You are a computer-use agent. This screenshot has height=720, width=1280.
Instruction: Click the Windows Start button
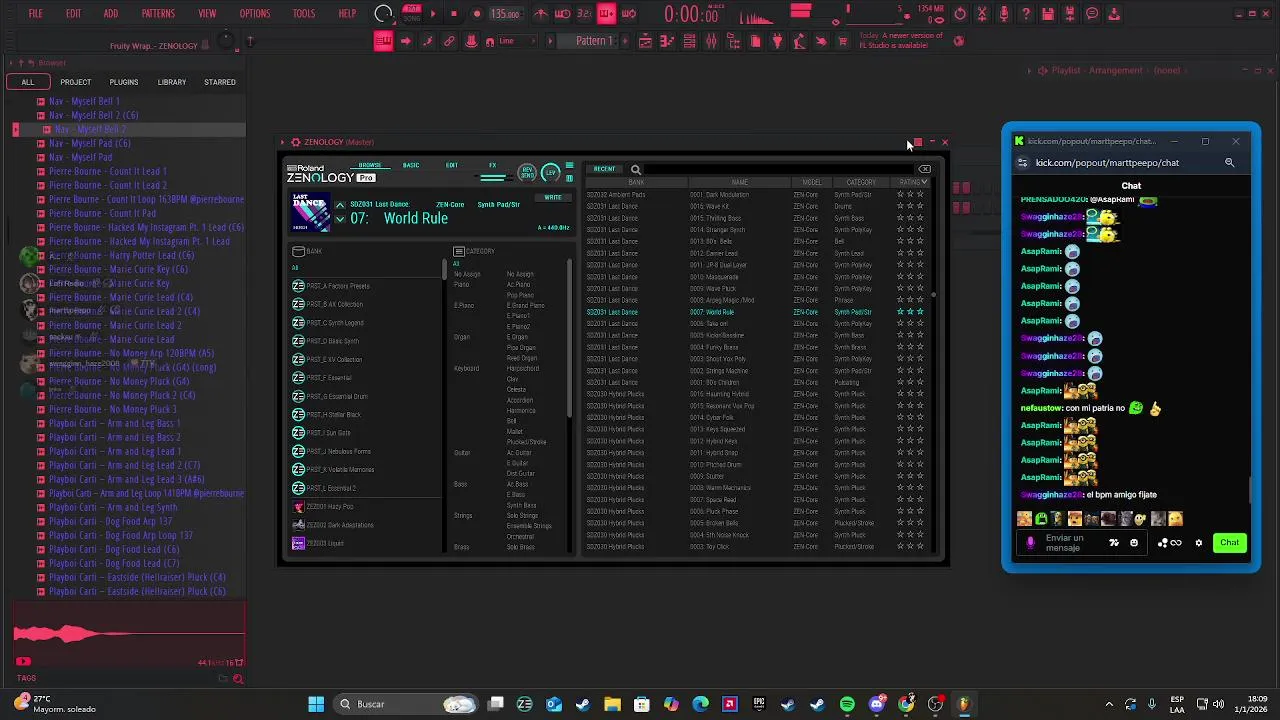pos(316,704)
